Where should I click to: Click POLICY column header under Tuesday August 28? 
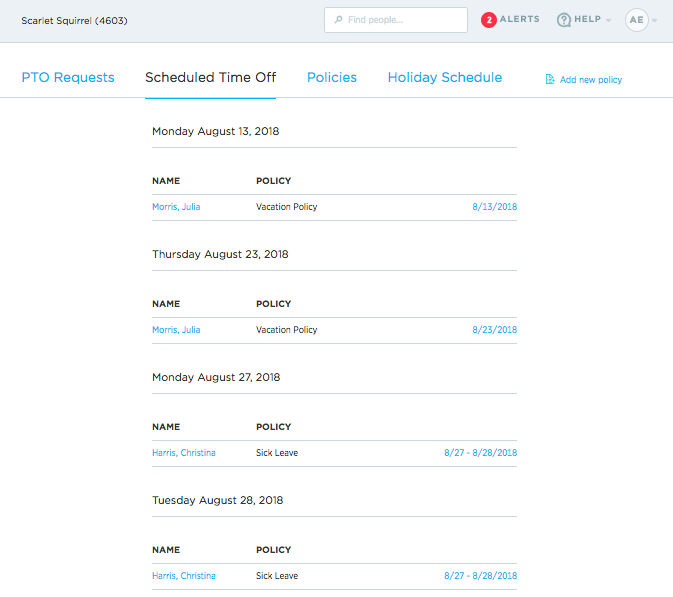tap(273, 550)
